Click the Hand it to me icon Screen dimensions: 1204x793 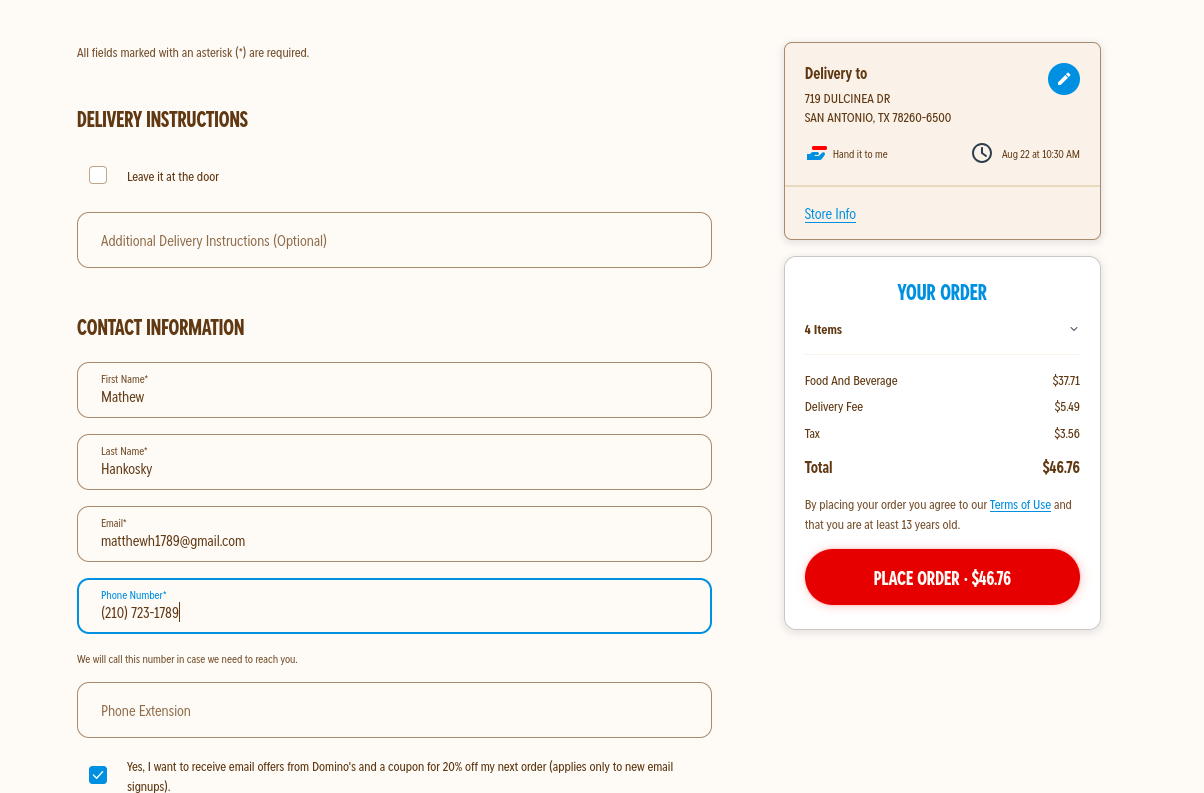[816, 153]
